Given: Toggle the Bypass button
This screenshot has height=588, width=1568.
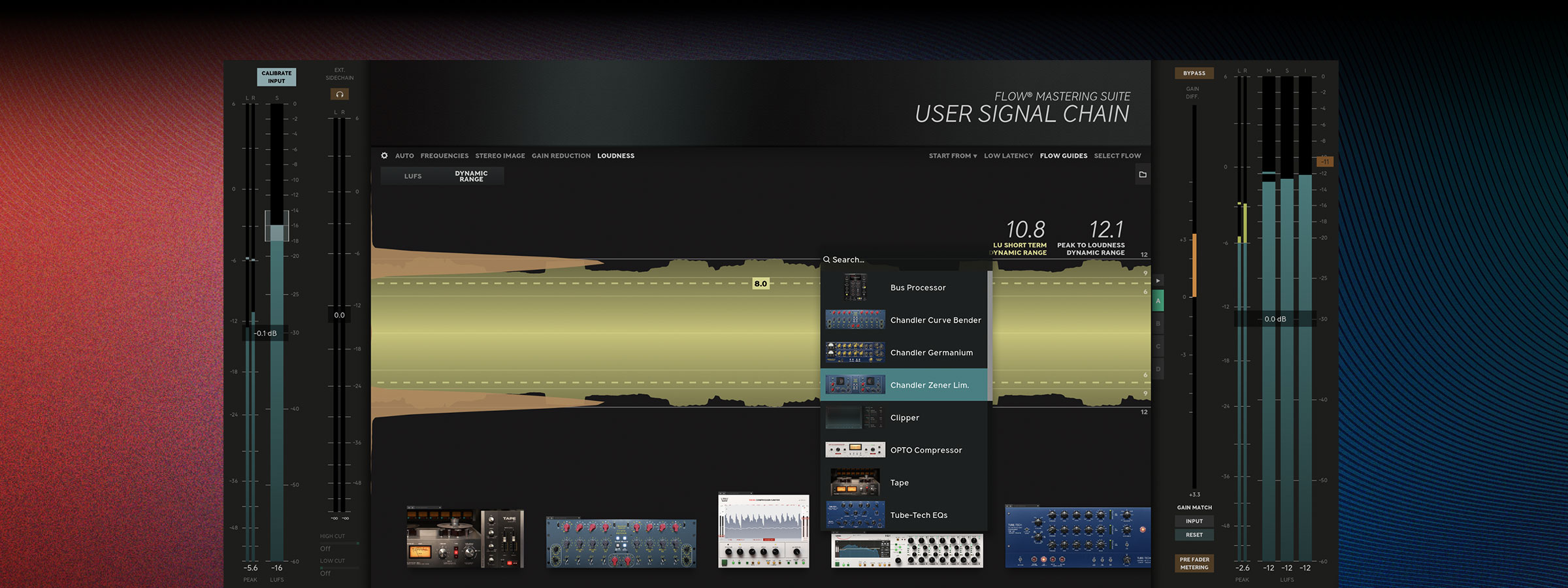Looking at the screenshot, I should [1194, 73].
